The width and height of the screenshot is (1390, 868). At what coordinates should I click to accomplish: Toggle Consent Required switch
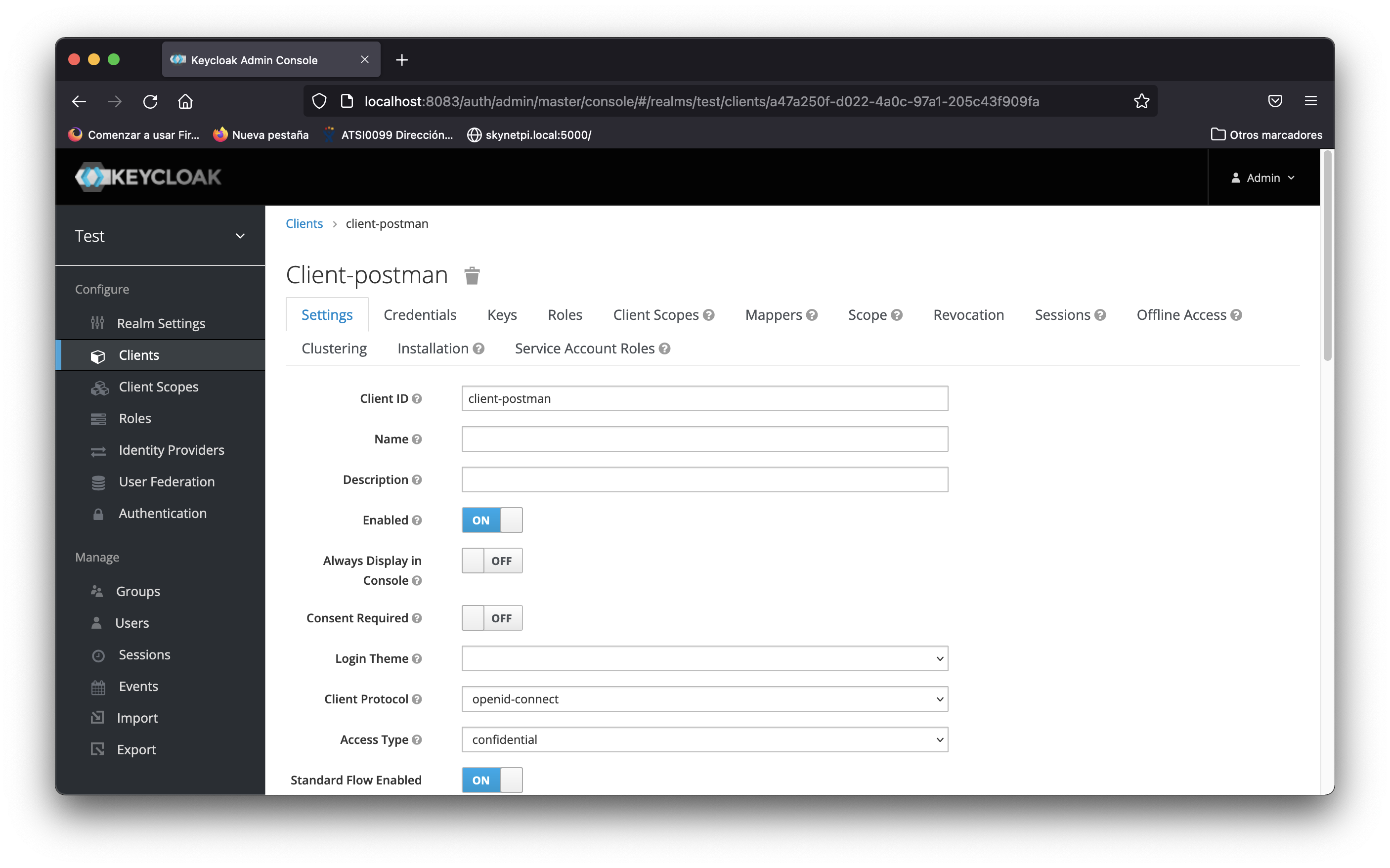[x=492, y=618]
